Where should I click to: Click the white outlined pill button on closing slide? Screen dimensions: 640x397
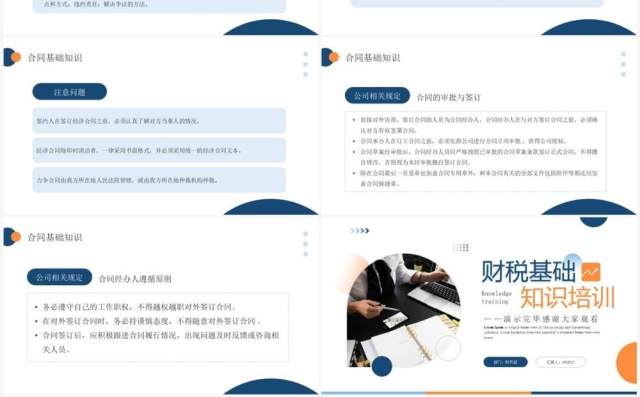(560, 362)
